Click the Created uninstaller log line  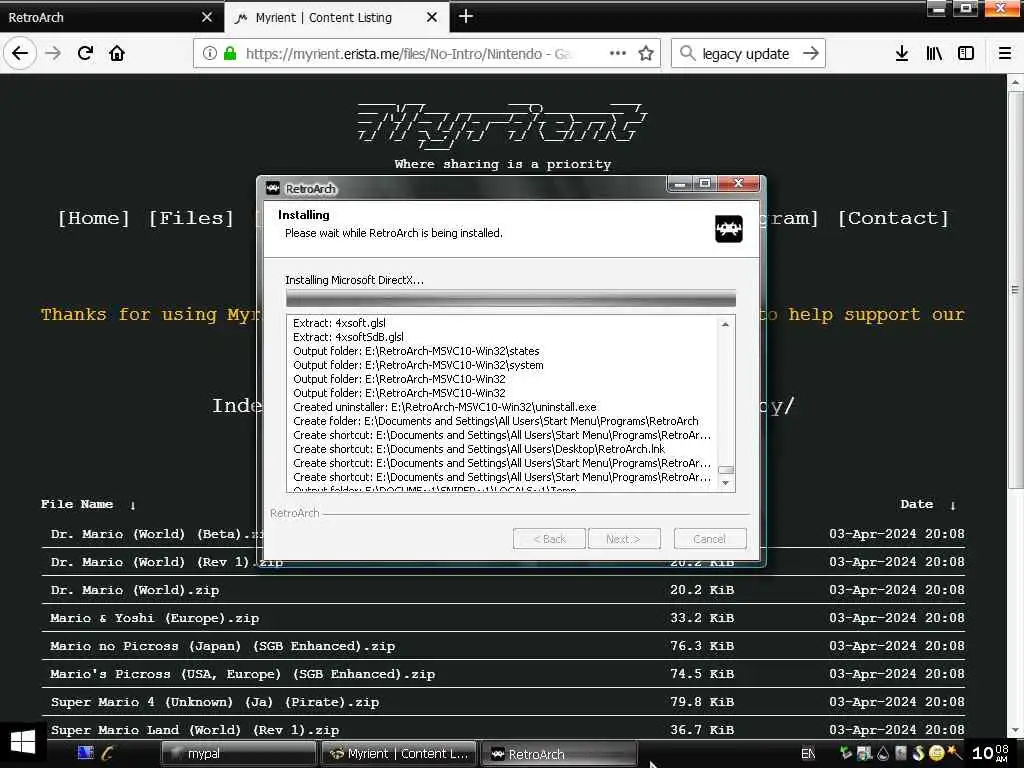pos(444,407)
